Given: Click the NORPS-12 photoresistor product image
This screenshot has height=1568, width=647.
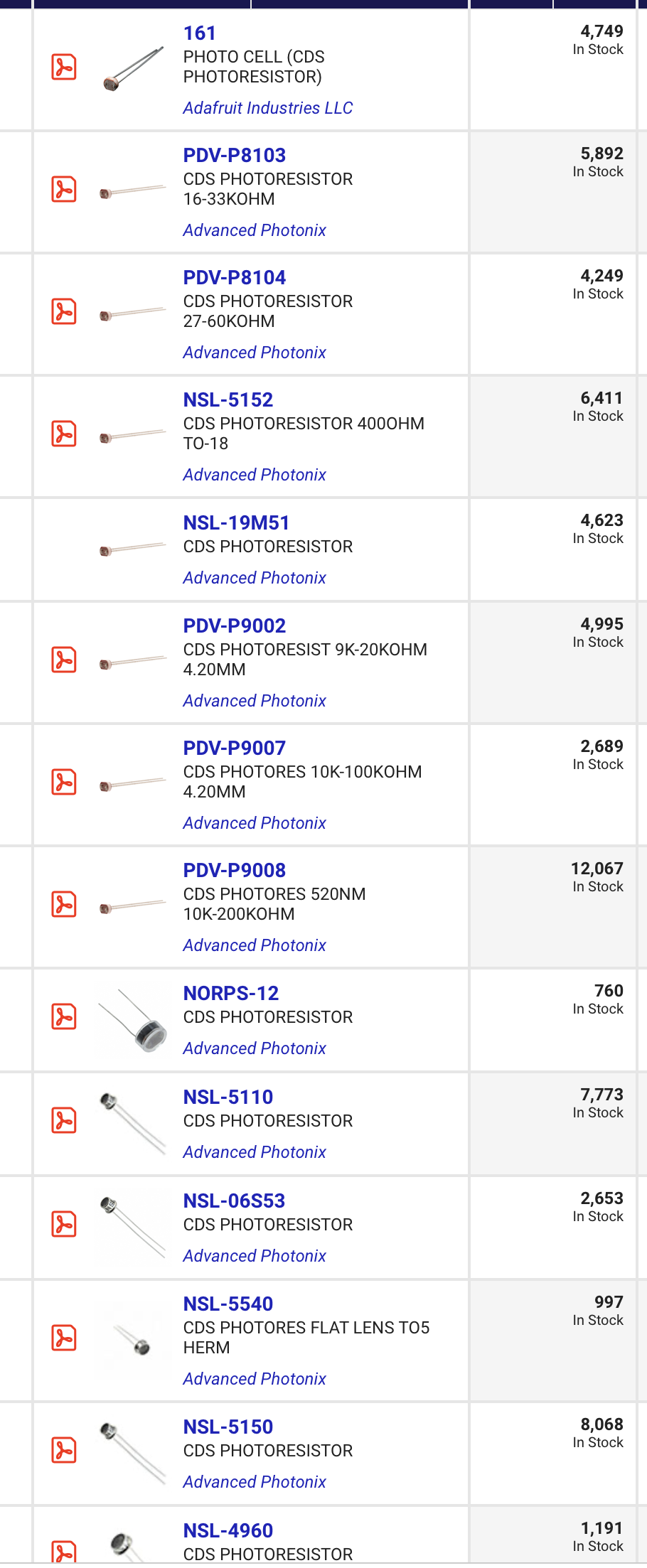Looking at the screenshot, I should [134, 1021].
